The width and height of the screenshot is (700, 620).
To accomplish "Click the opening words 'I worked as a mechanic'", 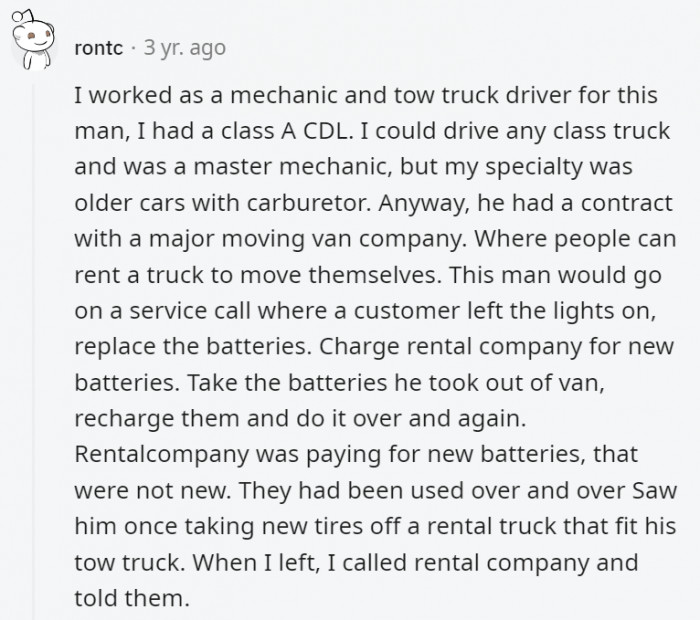I will (188, 95).
